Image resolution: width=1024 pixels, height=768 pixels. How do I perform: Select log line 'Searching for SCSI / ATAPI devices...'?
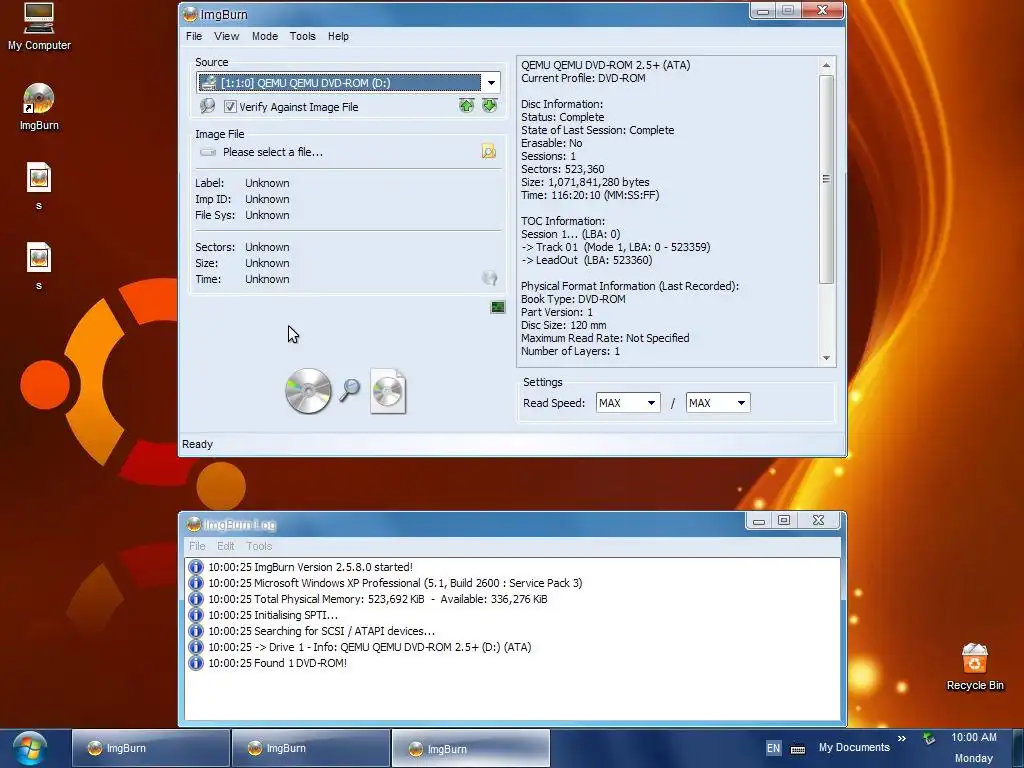tap(321, 631)
